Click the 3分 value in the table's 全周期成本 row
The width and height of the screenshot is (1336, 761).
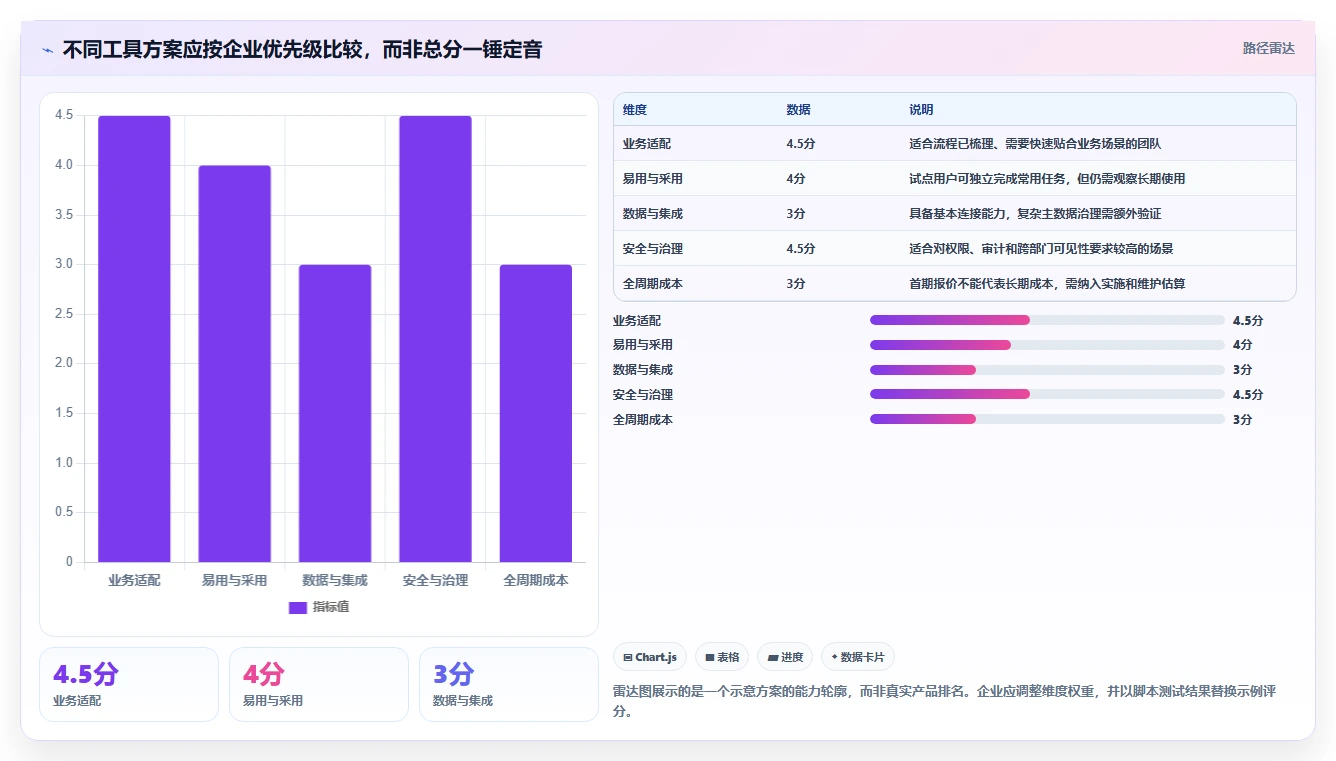point(796,284)
